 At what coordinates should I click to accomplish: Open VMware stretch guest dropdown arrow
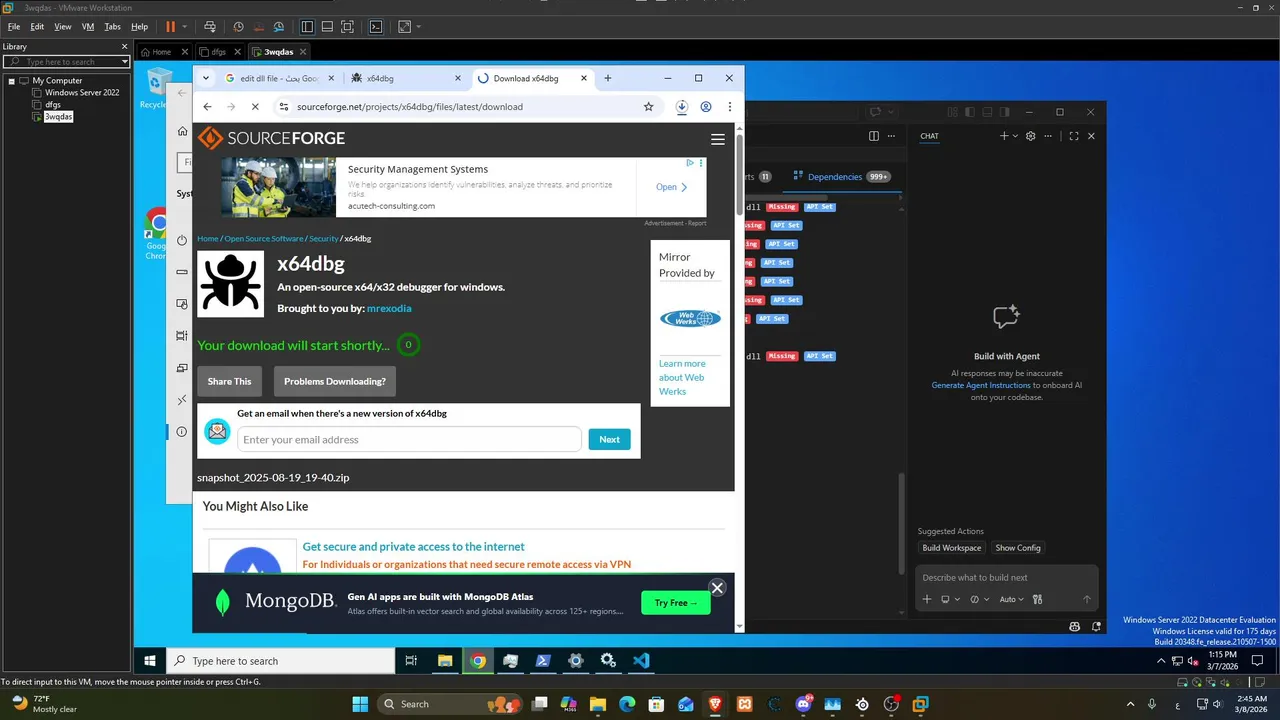(418, 27)
